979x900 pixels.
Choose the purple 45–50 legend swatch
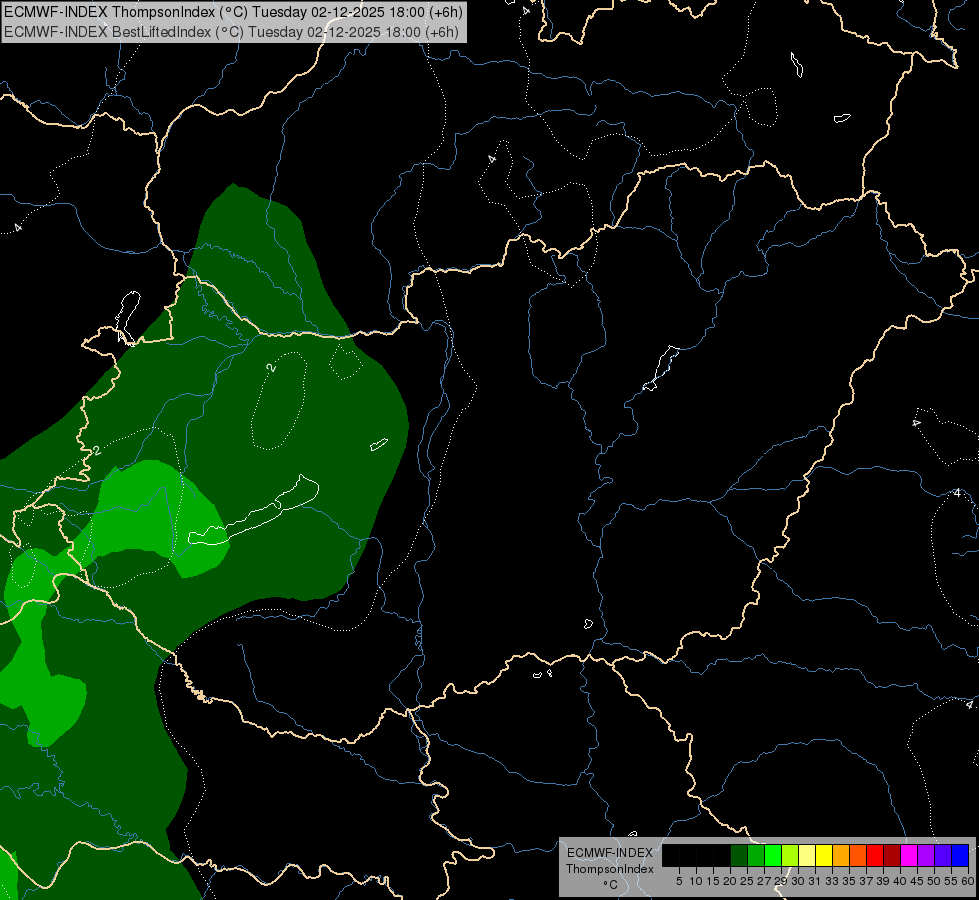click(x=926, y=855)
